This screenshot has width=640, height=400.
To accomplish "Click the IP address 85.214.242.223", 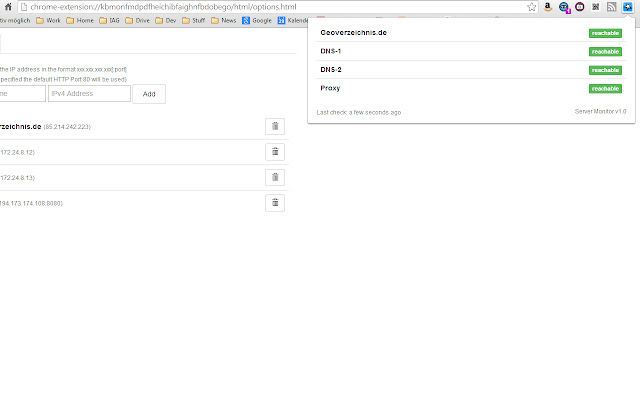I will click(67, 127).
